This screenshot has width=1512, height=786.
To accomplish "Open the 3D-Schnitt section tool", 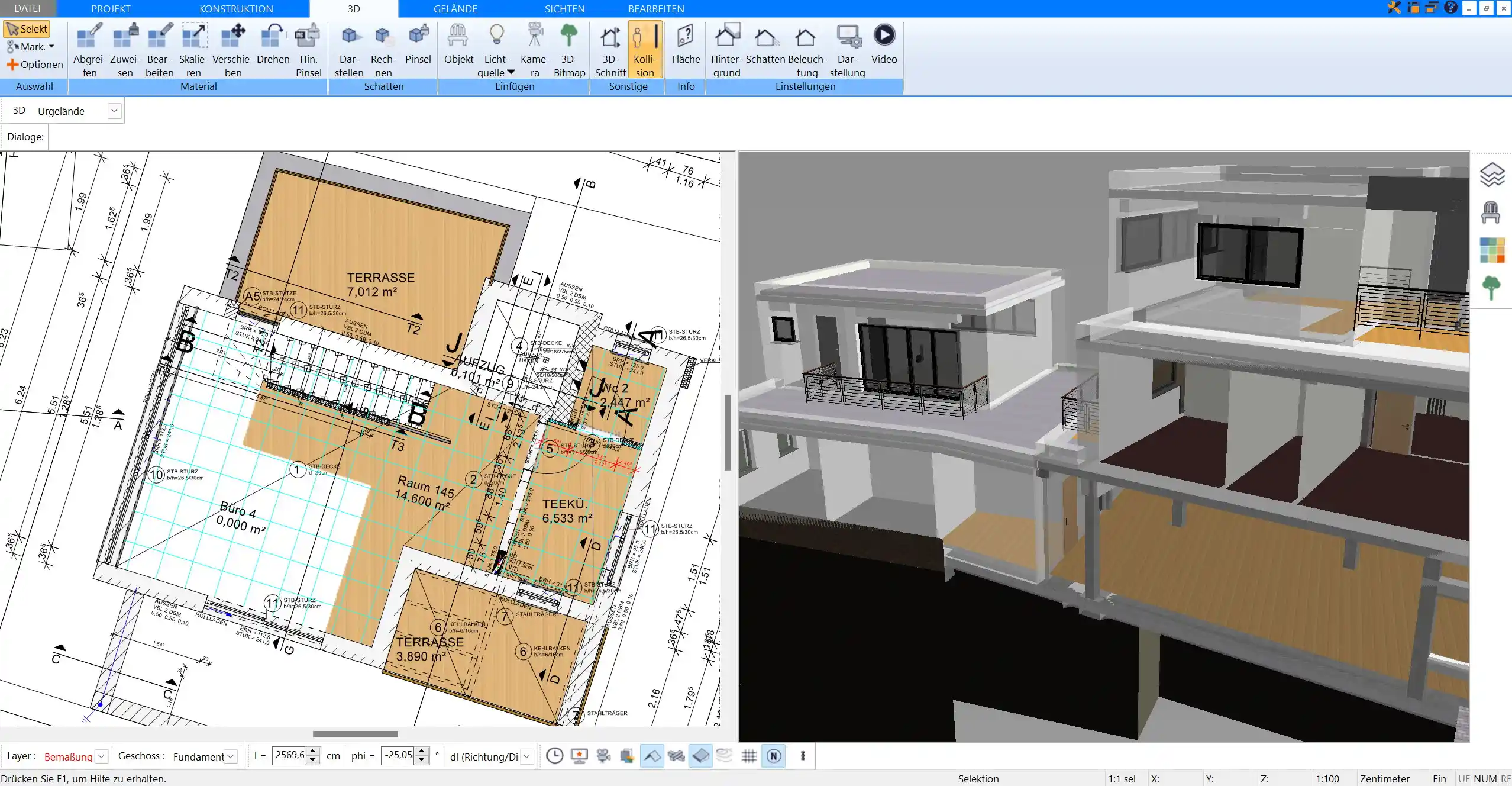I will pyautogui.click(x=610, y=50).
